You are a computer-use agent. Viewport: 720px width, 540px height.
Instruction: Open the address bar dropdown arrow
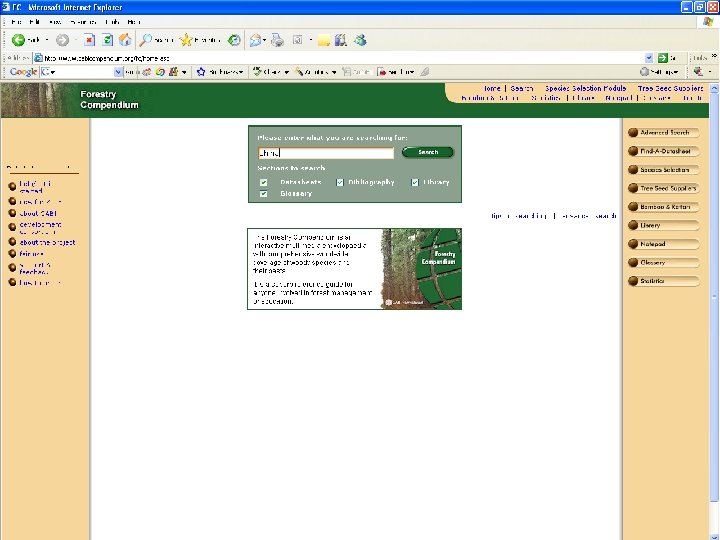coord(648,58)
